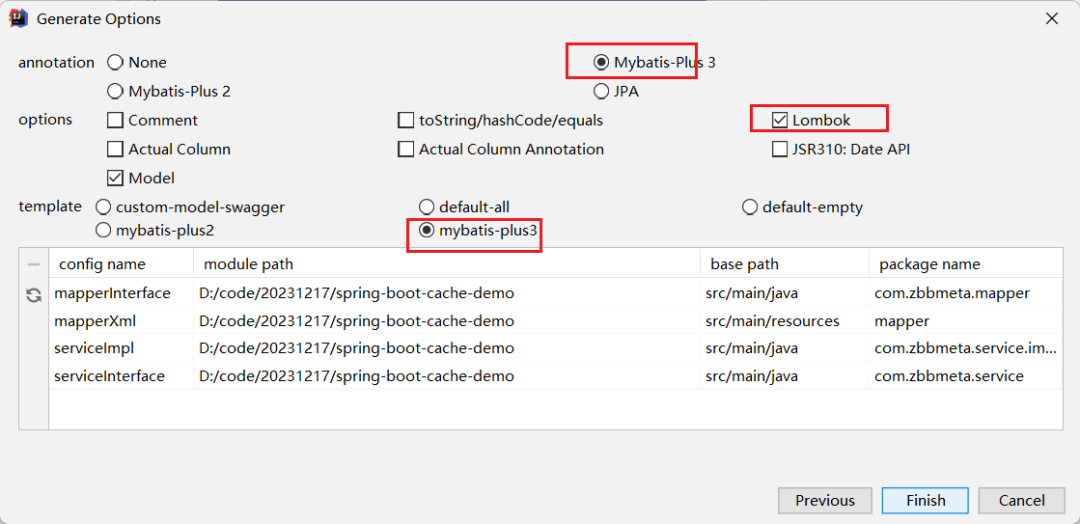
Task: Click the refresh icon beside the table
Action: (33, 295)
